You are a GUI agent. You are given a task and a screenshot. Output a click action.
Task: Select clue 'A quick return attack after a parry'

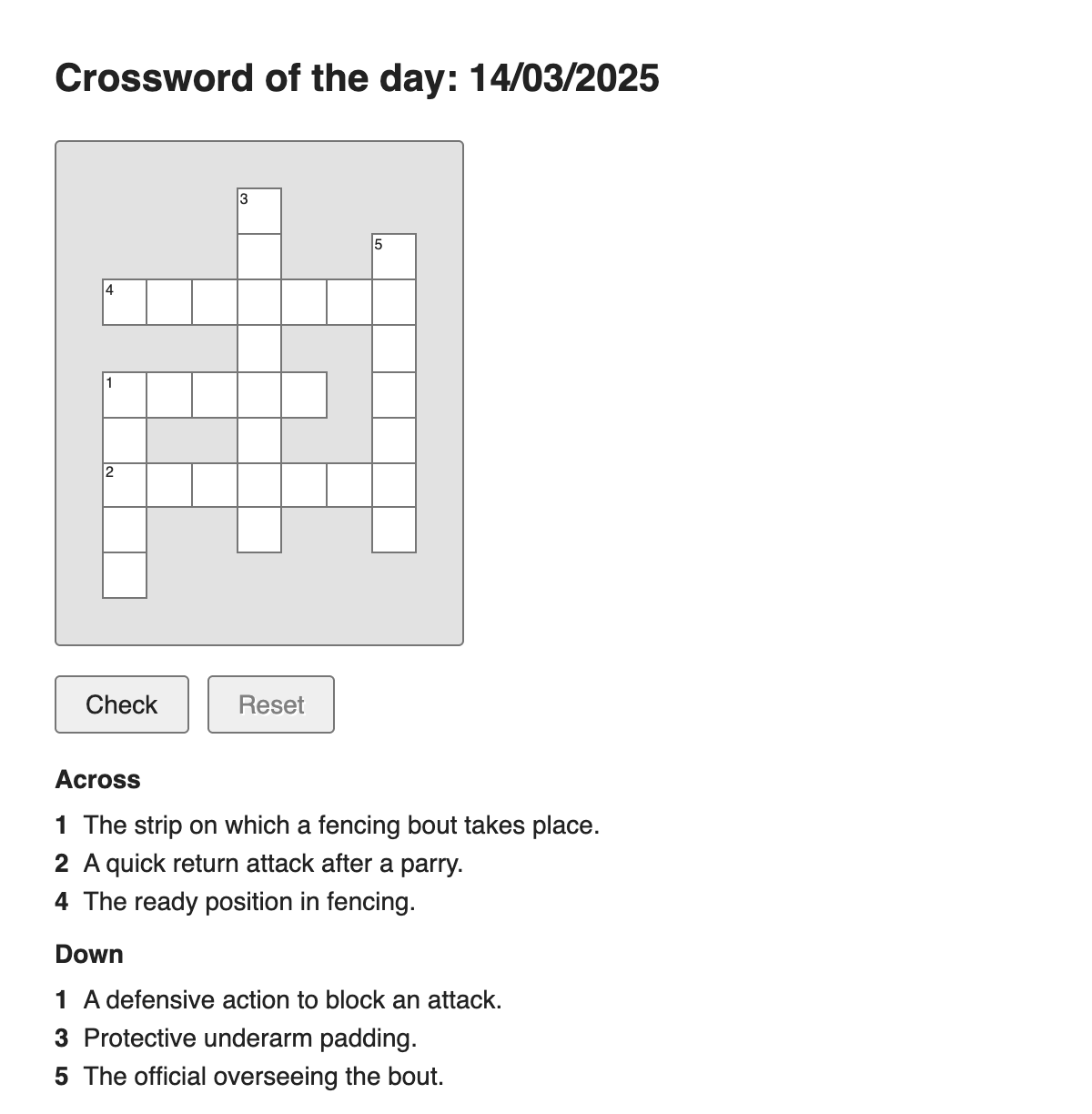pyautogui.click(x=259, y=864)
